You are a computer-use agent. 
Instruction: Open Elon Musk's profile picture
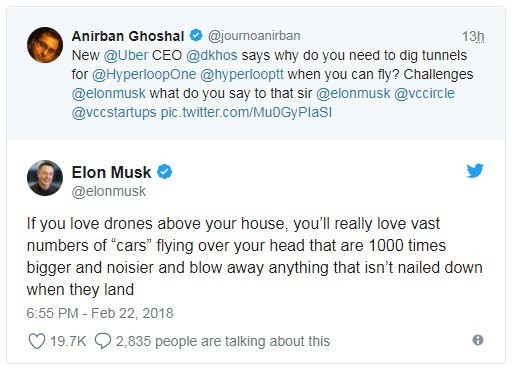tap(45, 178)
